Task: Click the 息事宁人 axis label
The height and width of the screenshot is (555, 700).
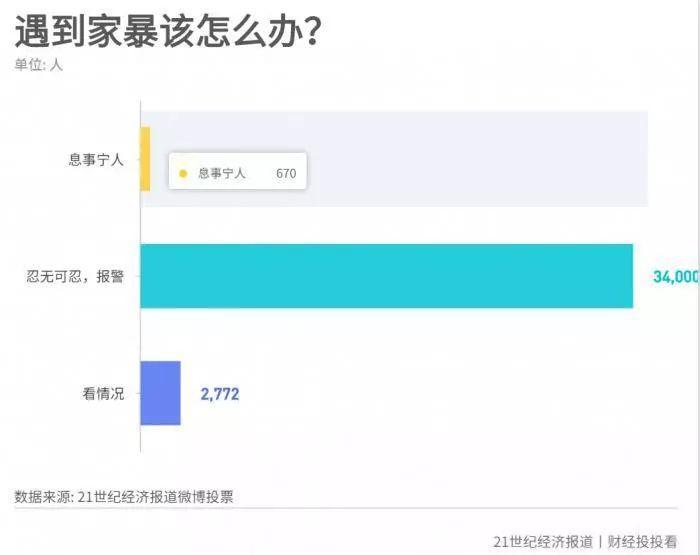Action: pyautogui.click(x=96, y=159)
